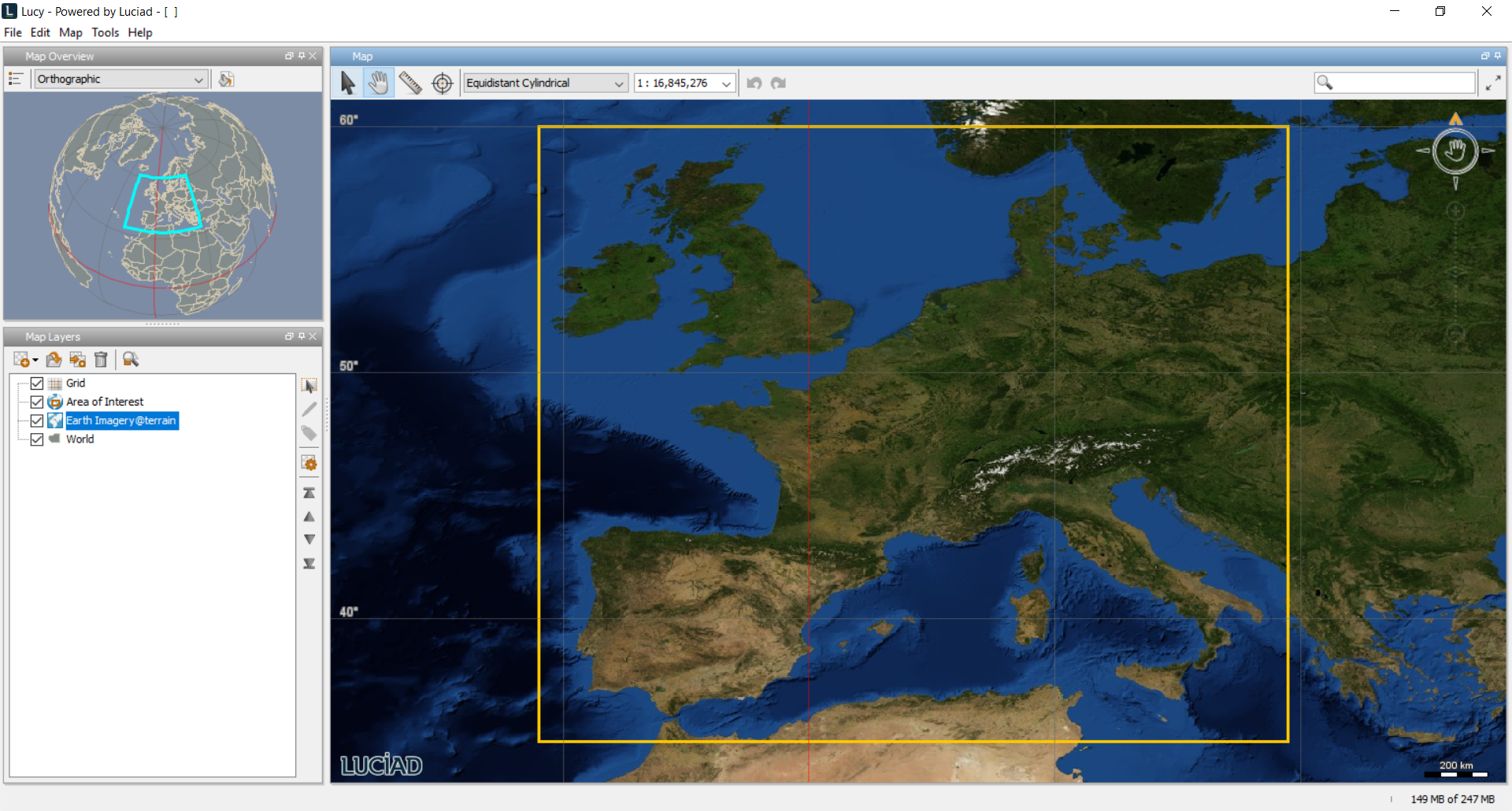Image resolution: width=1512 pixels, height=811 pixels.
Task: Move selected layer to top
Action: (309, 493)
